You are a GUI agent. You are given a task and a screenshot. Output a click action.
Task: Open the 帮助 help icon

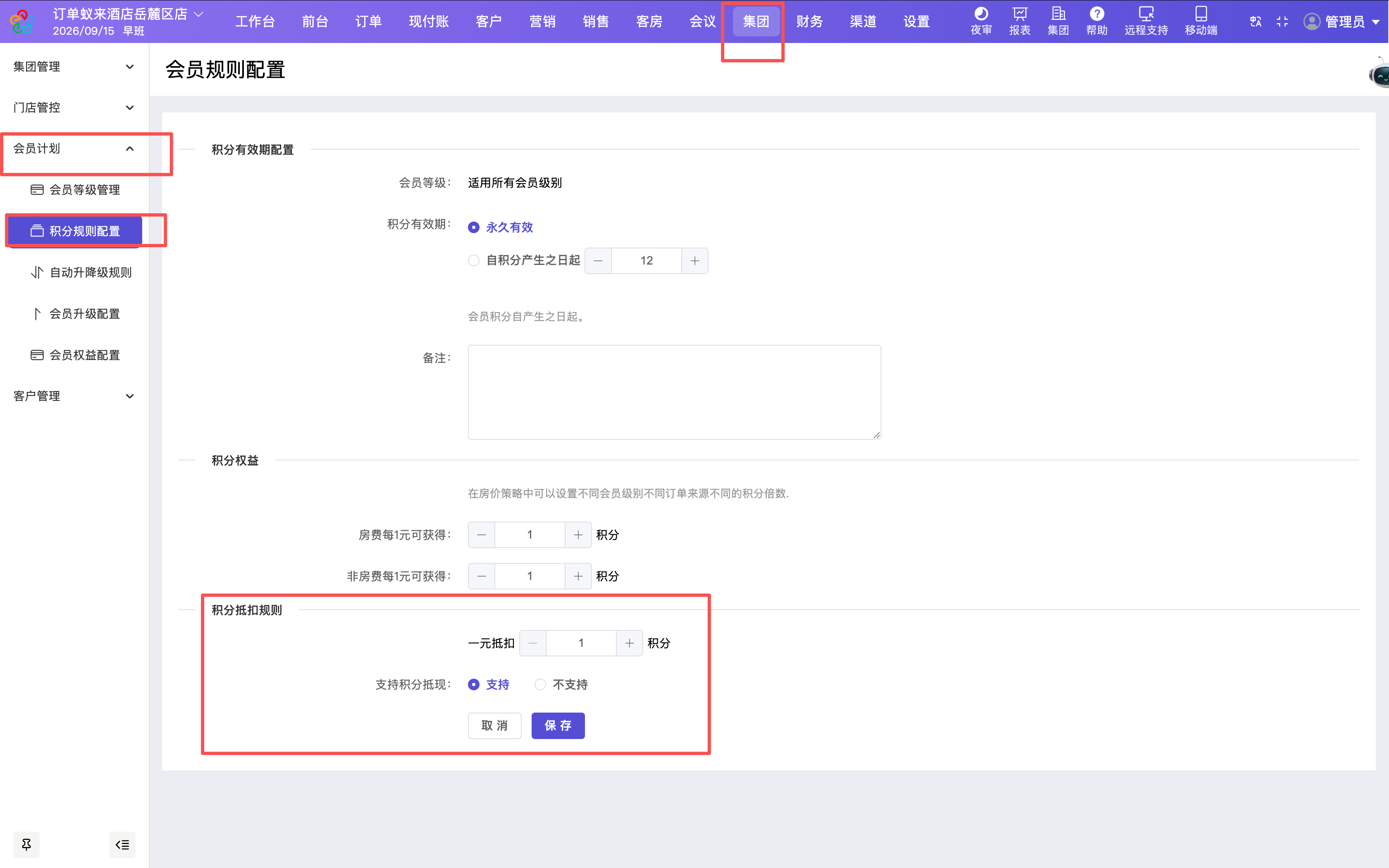[x=1096, y=21]
